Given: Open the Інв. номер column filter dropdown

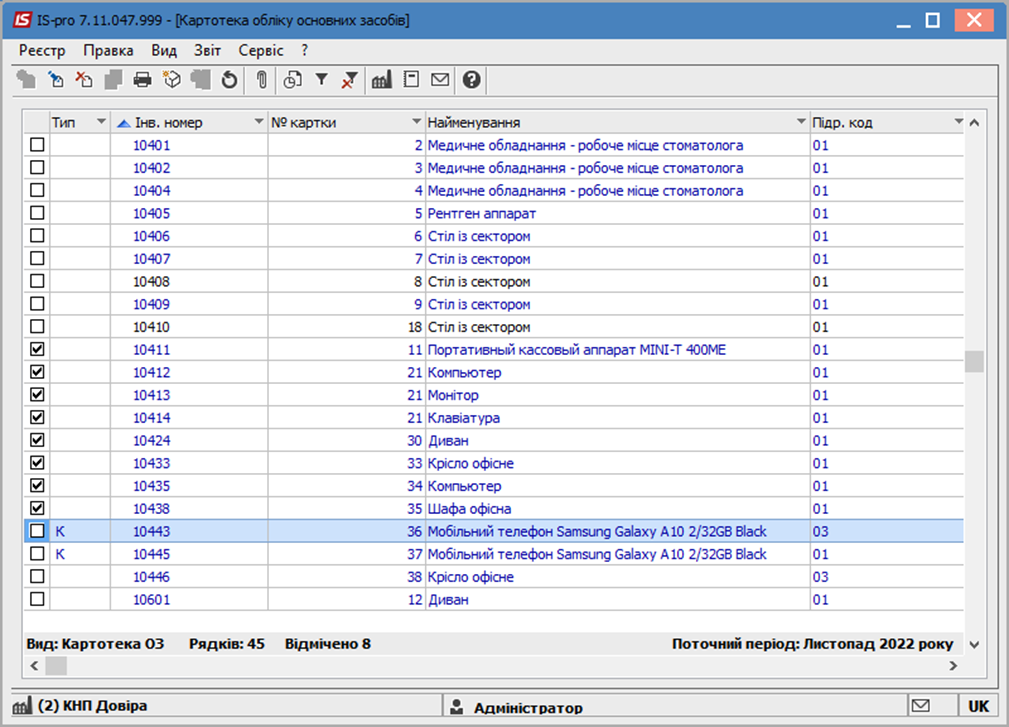Looking at the screenshot, I should (259, 122).
